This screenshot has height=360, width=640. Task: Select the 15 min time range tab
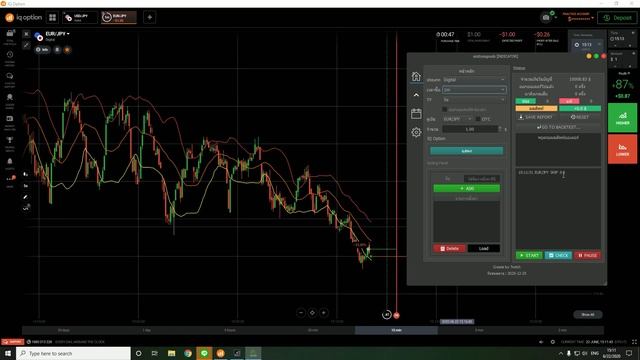(396, 330)
